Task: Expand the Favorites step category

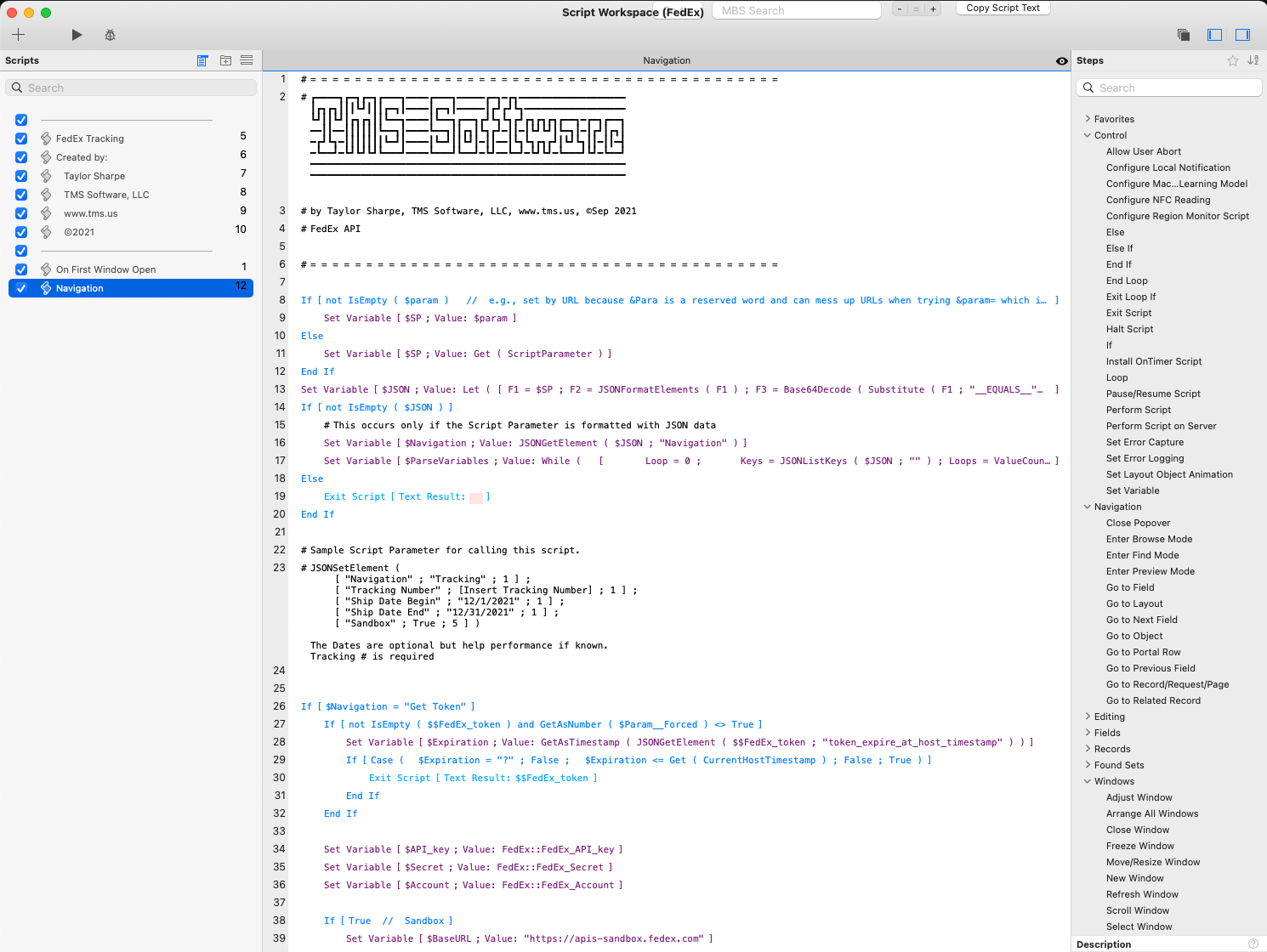Action: coord(1088,119)
